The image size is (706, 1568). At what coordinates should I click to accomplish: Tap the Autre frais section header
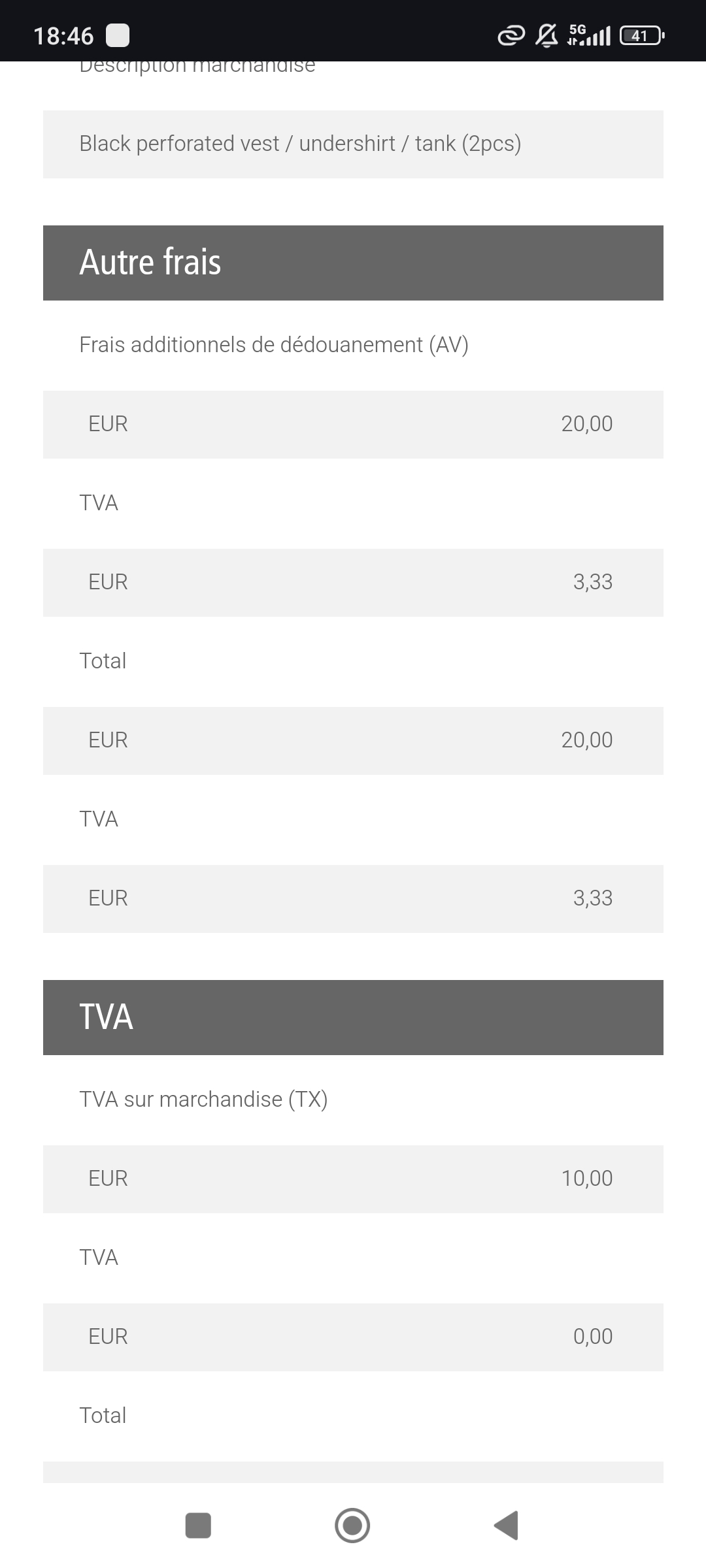tap(353, 263)
